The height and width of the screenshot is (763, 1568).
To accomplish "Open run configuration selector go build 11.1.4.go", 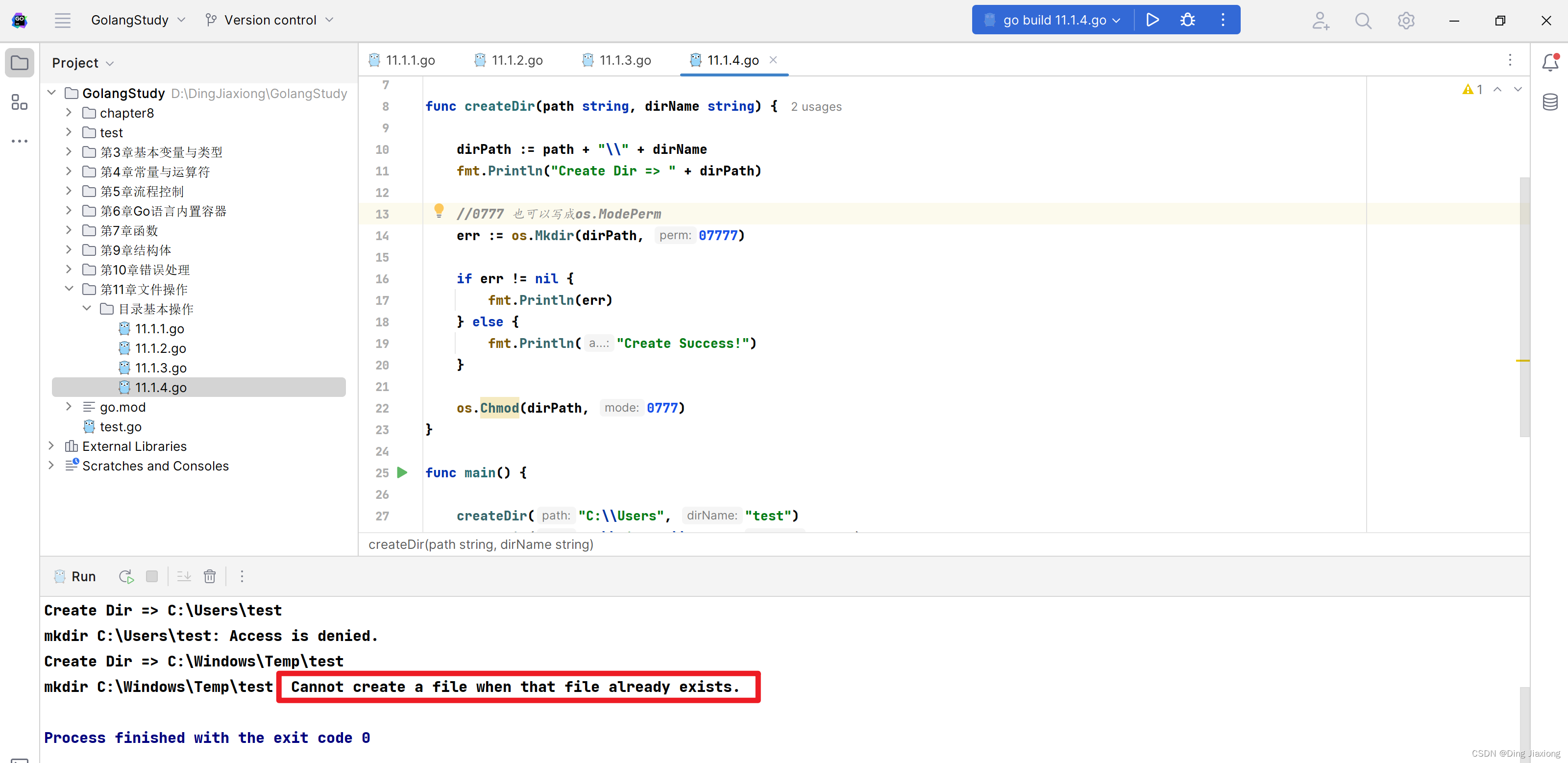I will pos(1053,20).
